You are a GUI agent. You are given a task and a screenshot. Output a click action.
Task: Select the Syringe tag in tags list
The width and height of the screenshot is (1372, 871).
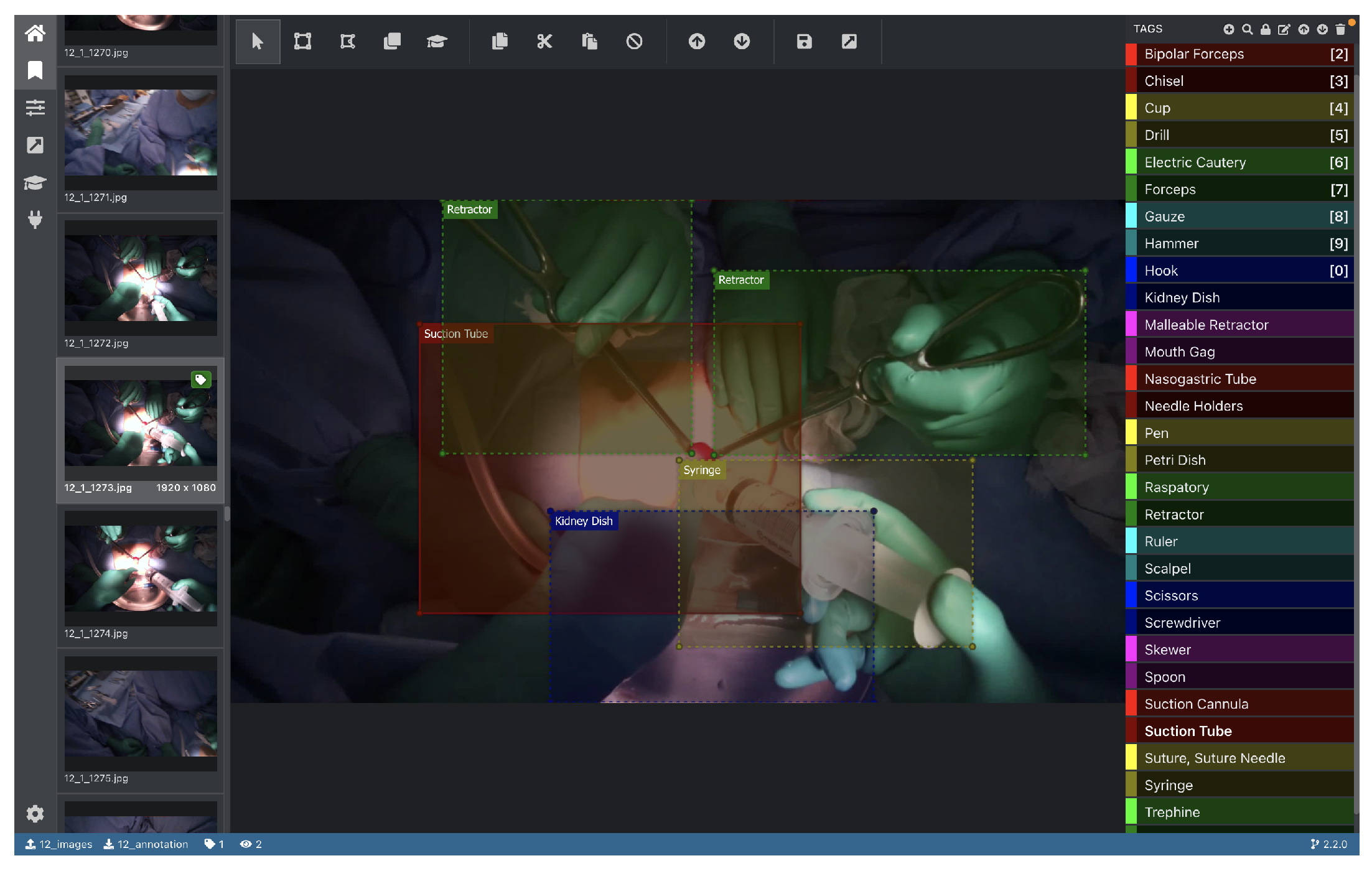tap(1168, 785)
